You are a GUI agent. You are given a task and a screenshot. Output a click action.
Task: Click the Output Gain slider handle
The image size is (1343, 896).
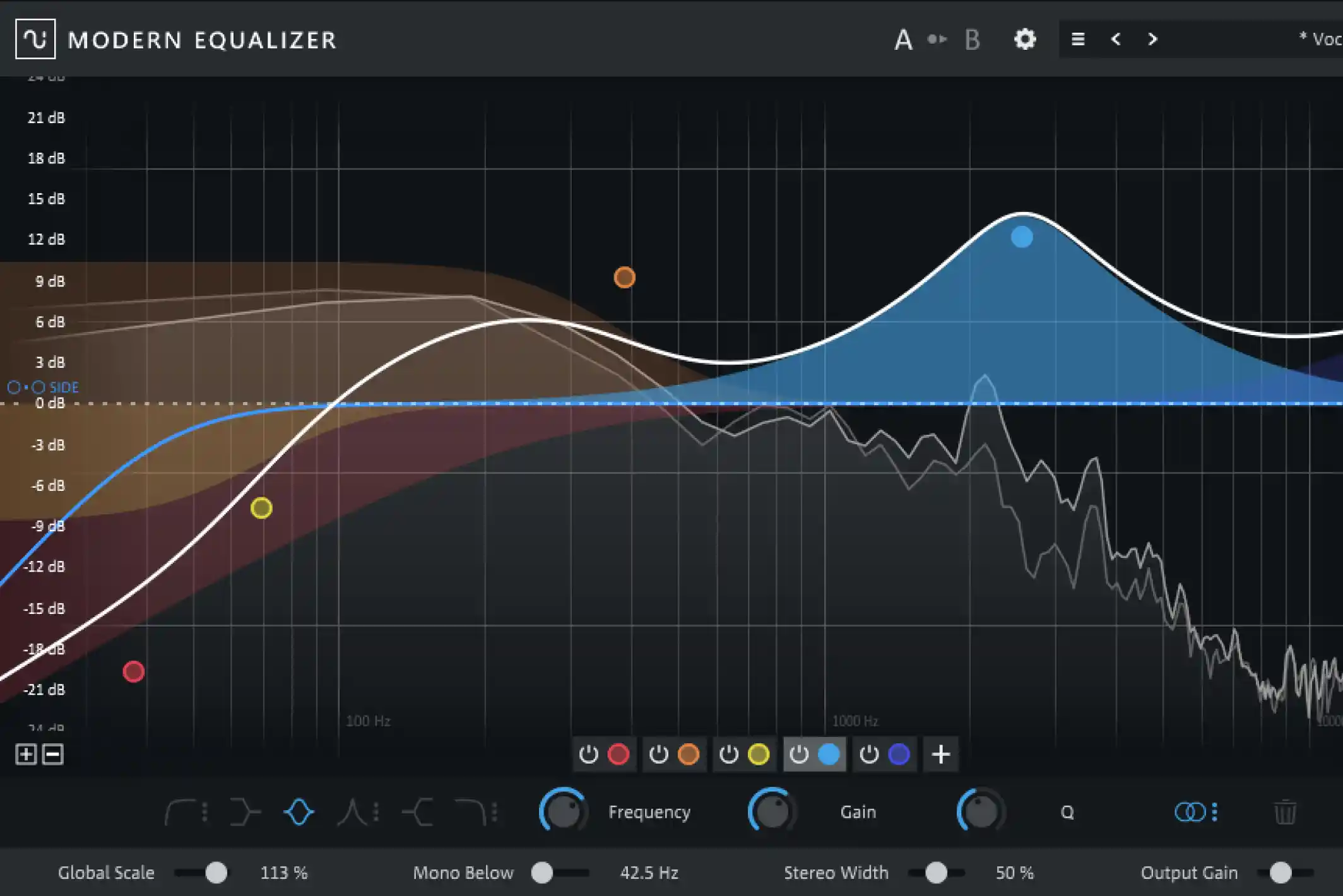[1281, 873]
